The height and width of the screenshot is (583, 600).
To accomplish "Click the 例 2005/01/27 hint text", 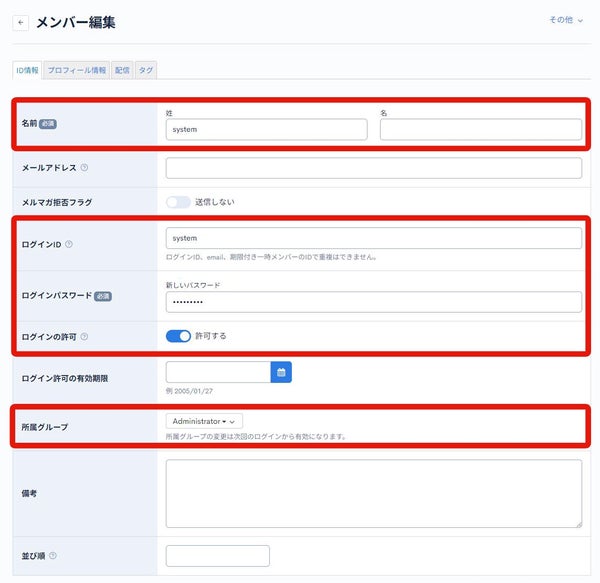I will (189, 391).
